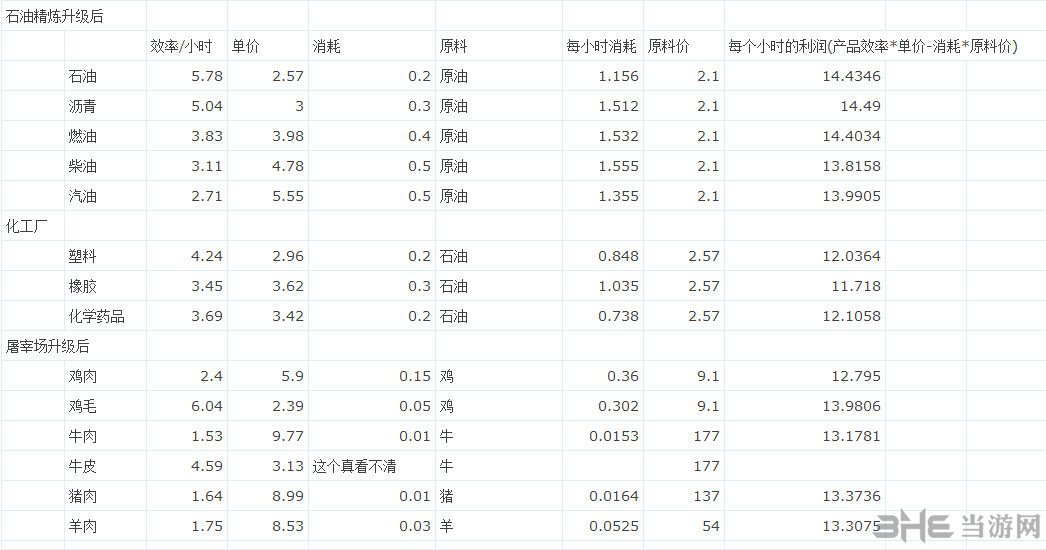Select the 橡胶 product name cell
Image resolution: width=1046 pixels, height=550 pixels.
pyautogui.click(x=83, y=286)
